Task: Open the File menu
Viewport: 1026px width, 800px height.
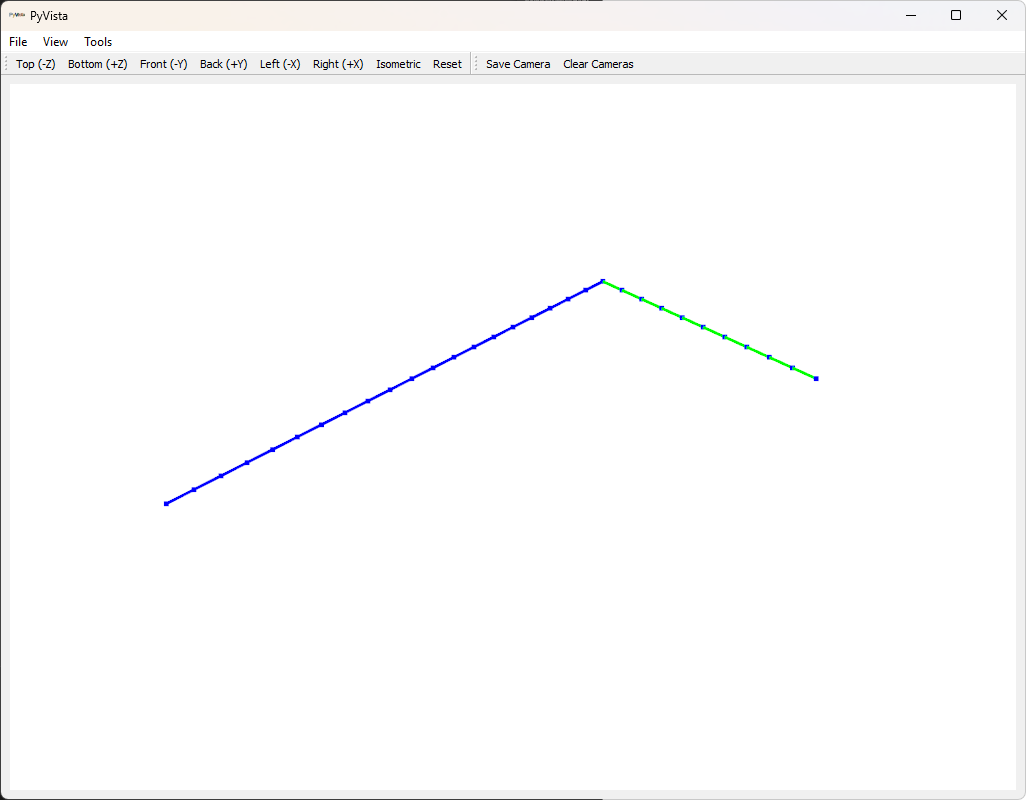Action: click(17, 41)
